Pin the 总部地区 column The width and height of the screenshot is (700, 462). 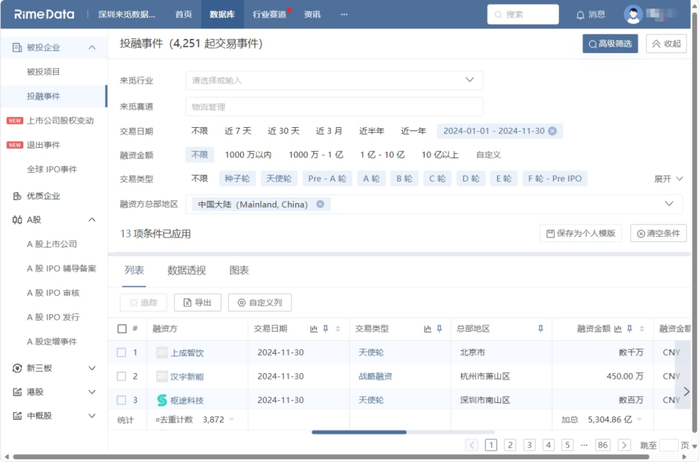click(x=541, y=329)
